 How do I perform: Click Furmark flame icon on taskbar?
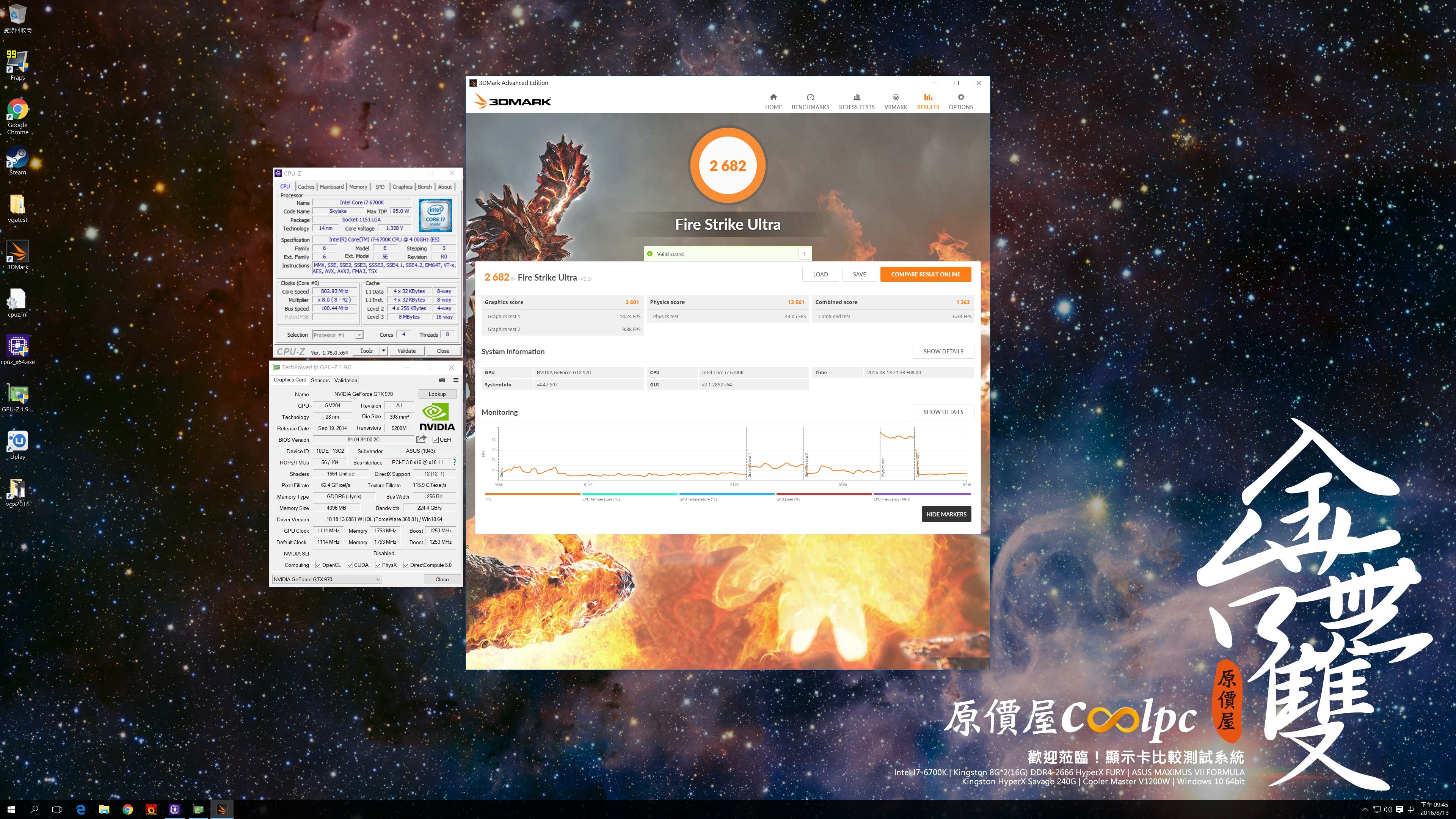pos(152,810)
